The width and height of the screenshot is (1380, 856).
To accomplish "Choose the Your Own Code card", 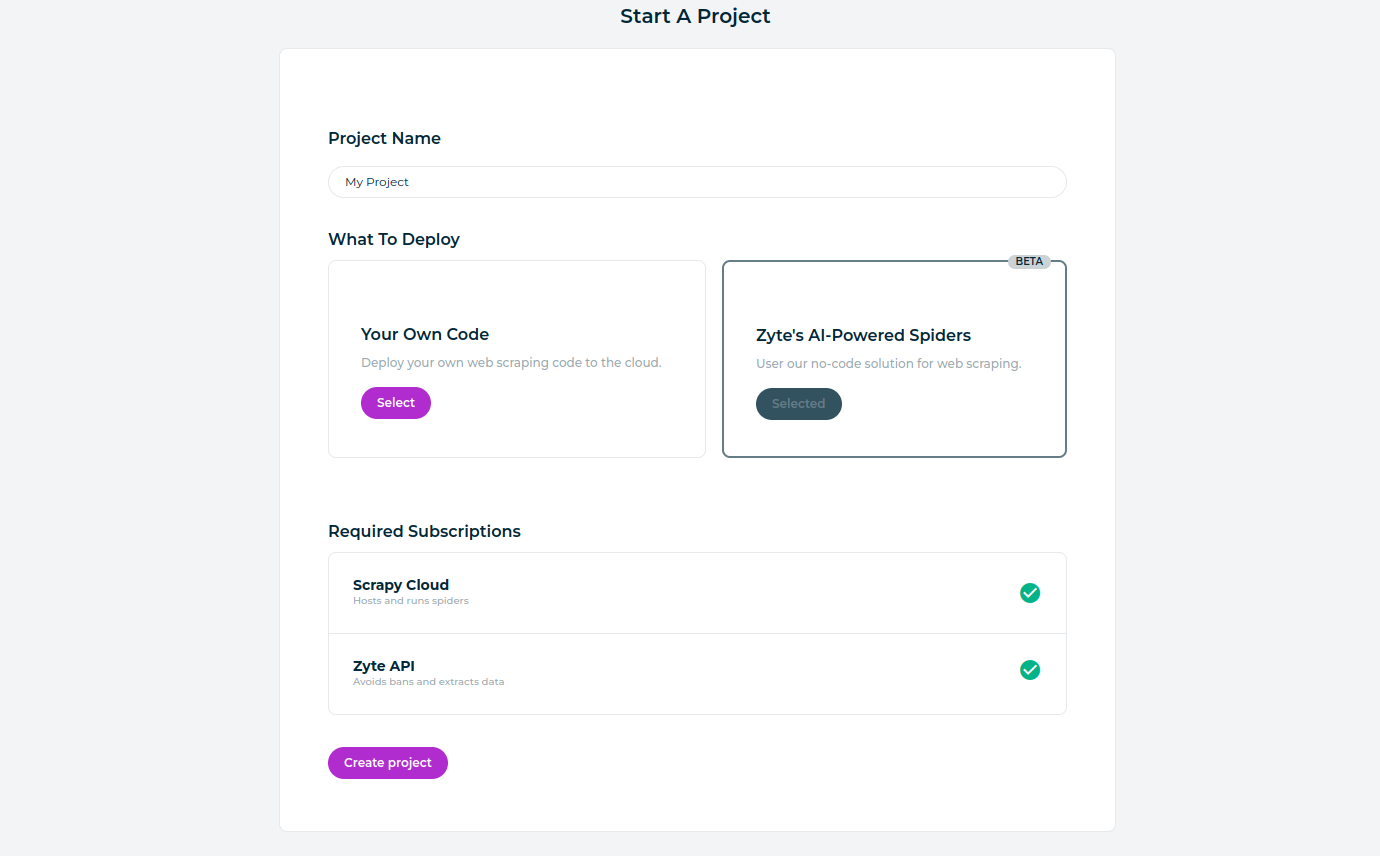I will coord(517,359).
